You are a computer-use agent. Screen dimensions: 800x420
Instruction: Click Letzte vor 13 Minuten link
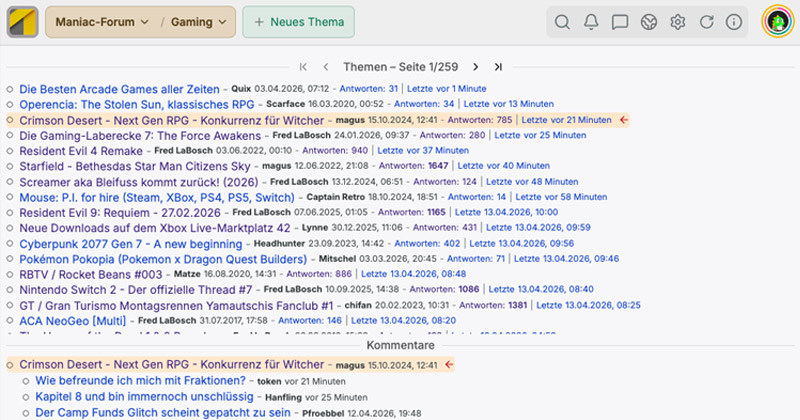pos(509,104)
